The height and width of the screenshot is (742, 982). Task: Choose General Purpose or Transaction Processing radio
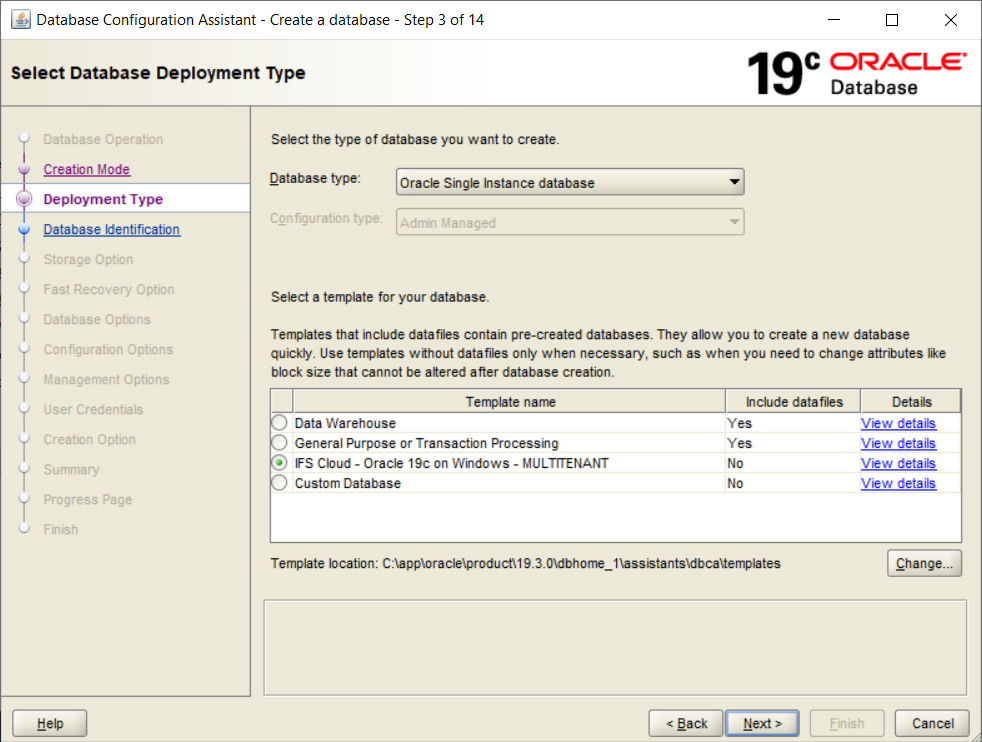click(279, 443)
